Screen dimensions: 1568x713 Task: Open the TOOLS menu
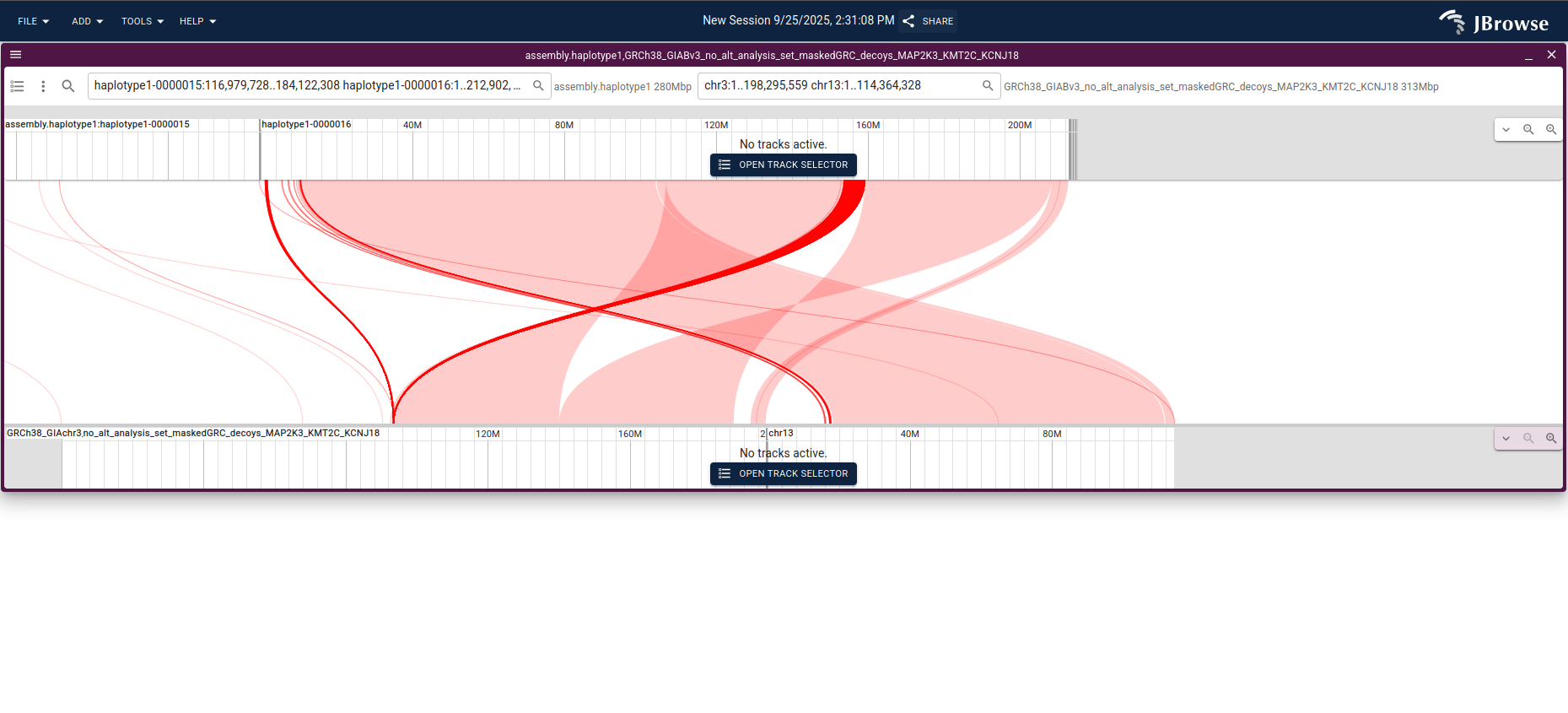pos(142,21)
